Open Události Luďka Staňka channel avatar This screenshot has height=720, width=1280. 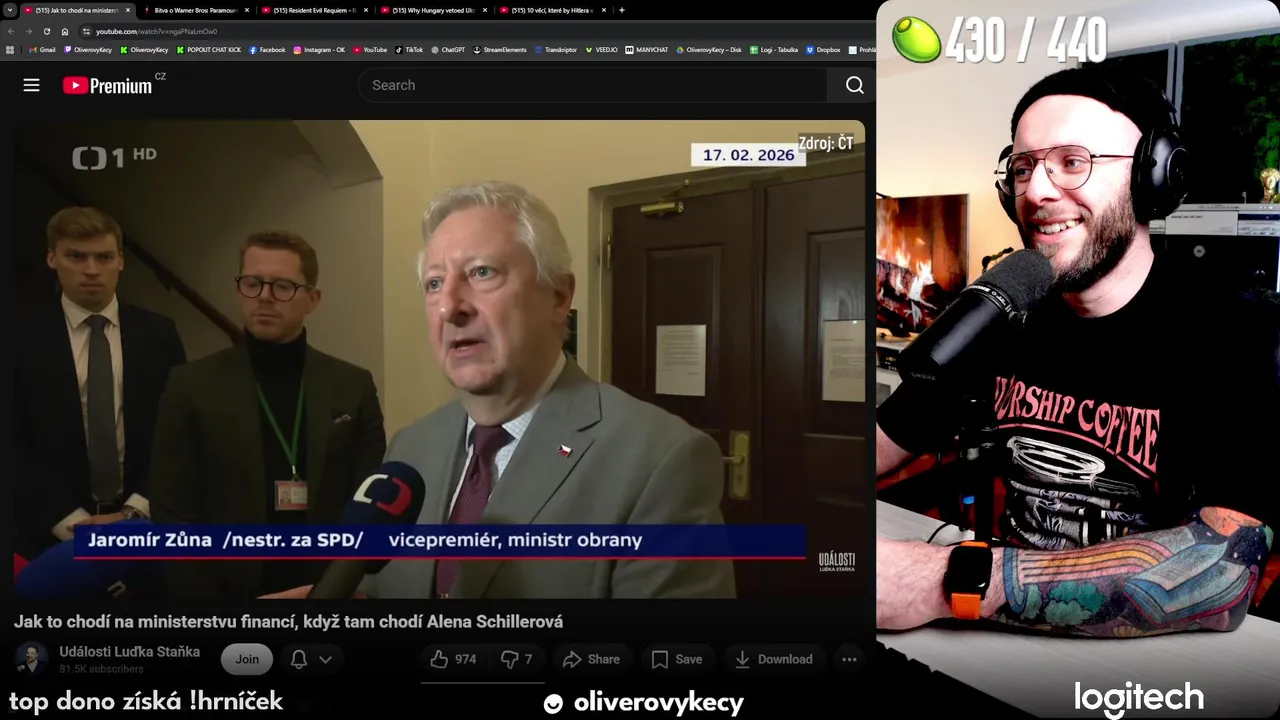click(31, 658)
